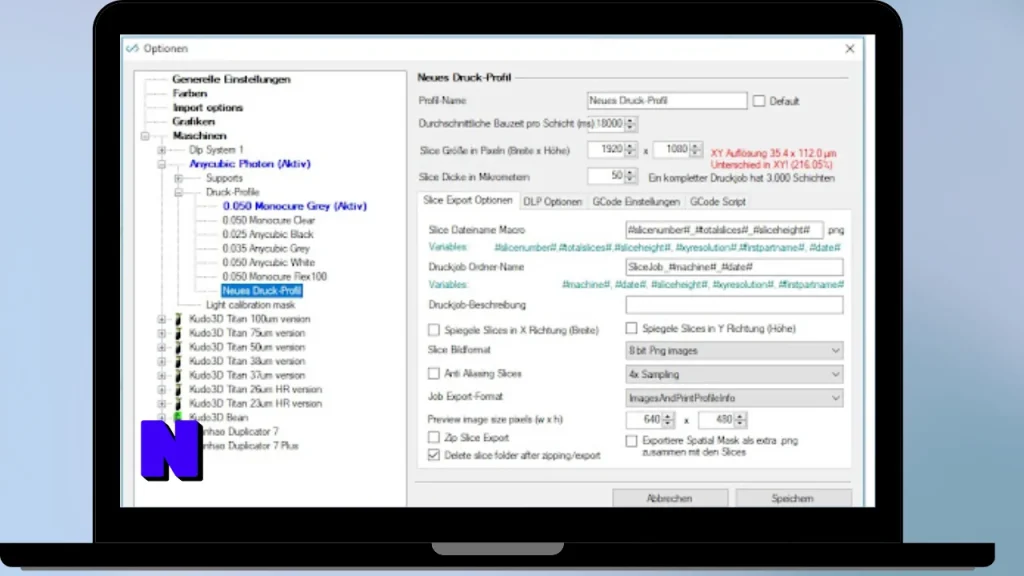
Task: Click the machine icon beside Kudo3D Titan 26um HR version
Action: [178, 389]
